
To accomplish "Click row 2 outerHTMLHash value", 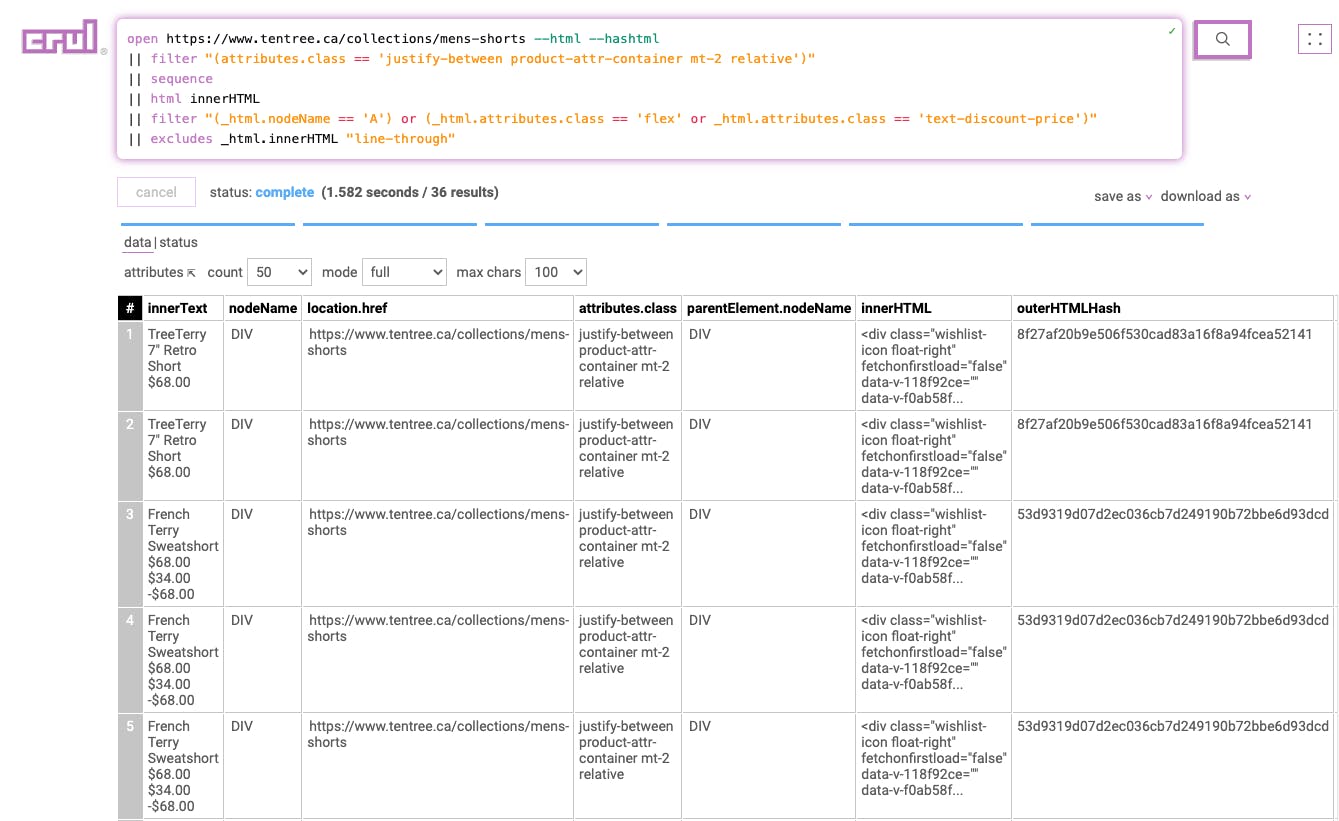I will pyautogui.click(x=1165, y=424).
